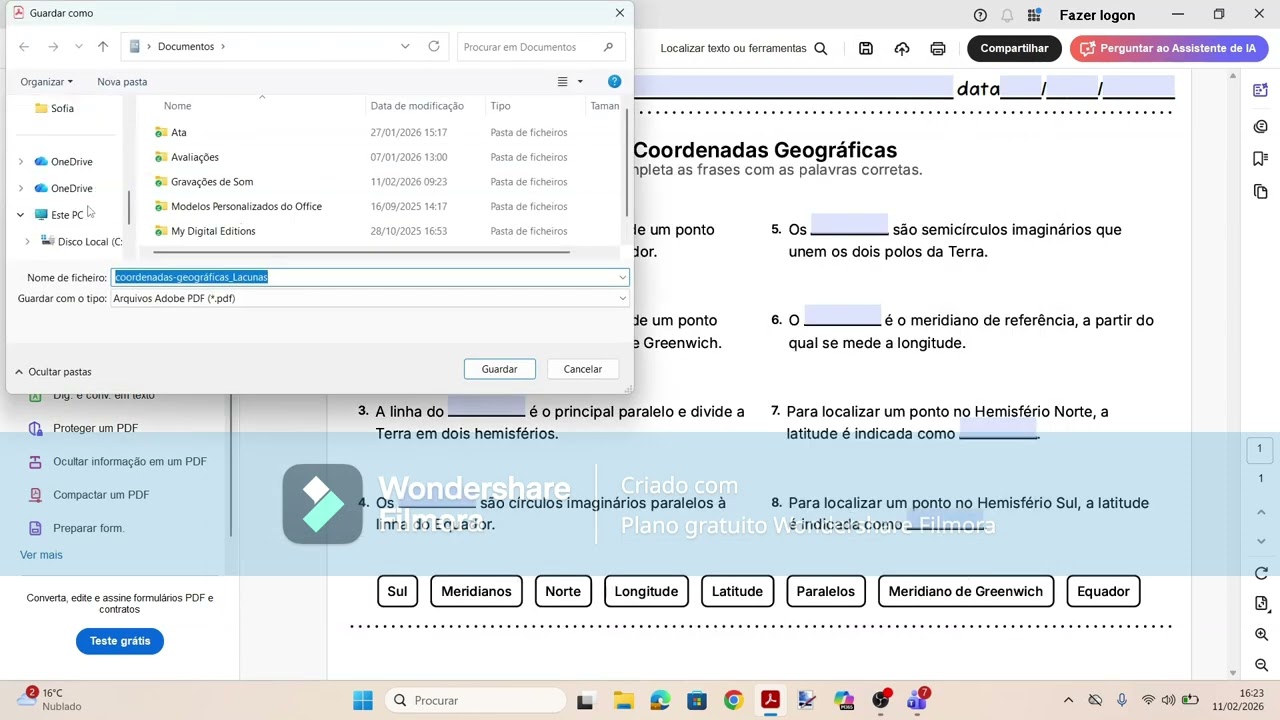
Task: Click Acrobat save disk icon
Action: tap(866, 48)
